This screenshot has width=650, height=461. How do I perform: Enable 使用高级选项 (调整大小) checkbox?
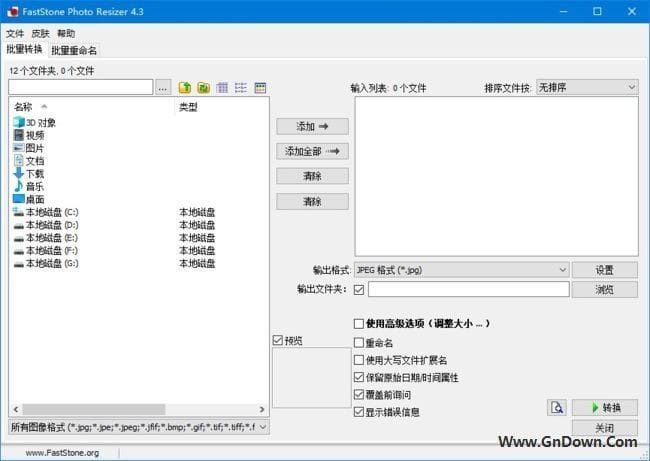(359, 323)
